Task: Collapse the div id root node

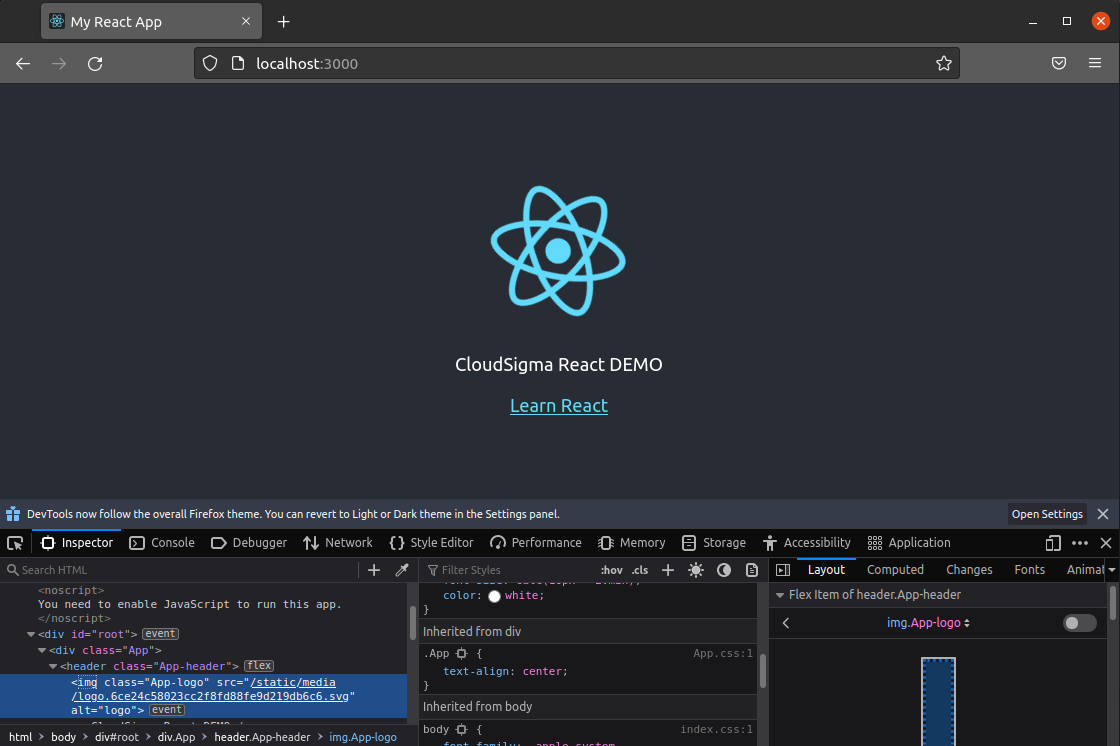Action: 31,635
